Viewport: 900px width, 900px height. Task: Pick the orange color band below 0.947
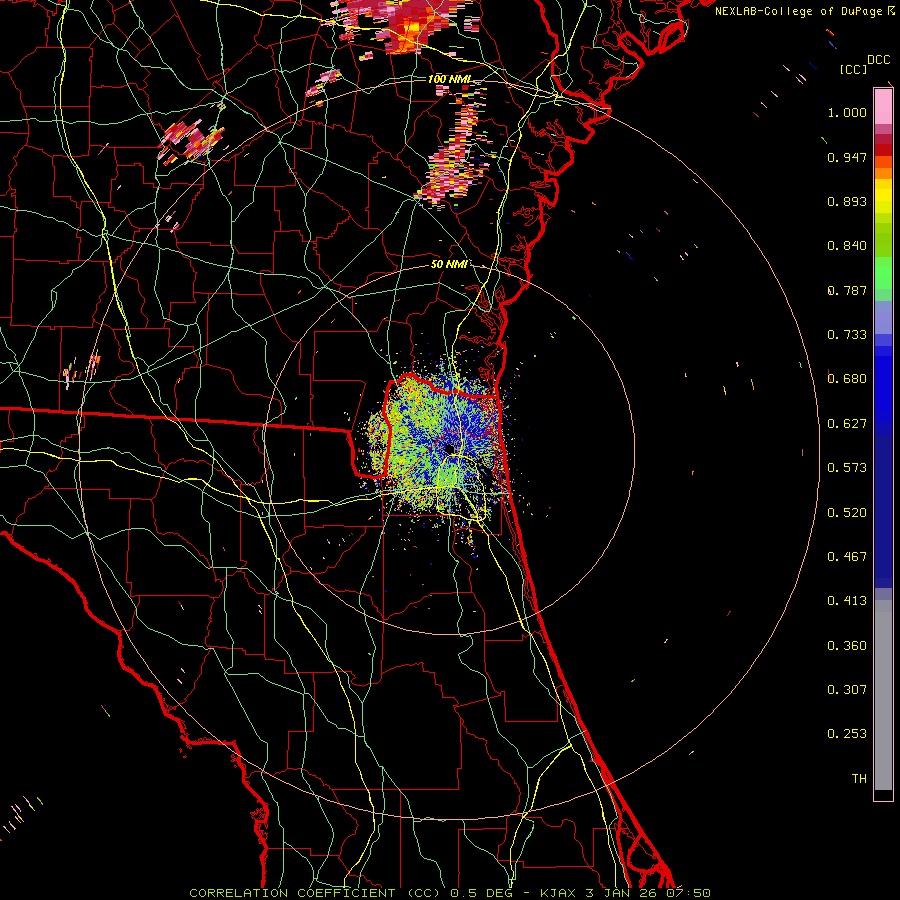[x=883, y=173]
